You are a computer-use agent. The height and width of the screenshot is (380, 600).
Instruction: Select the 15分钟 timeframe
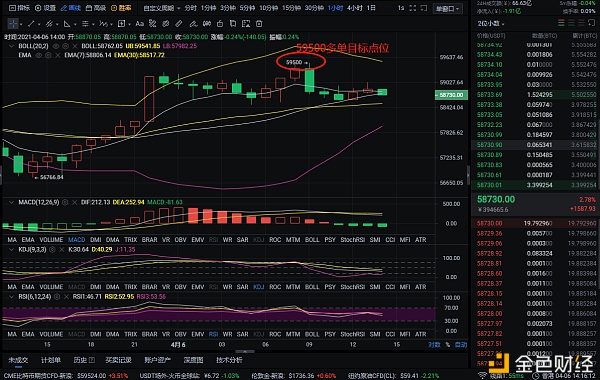292,8
